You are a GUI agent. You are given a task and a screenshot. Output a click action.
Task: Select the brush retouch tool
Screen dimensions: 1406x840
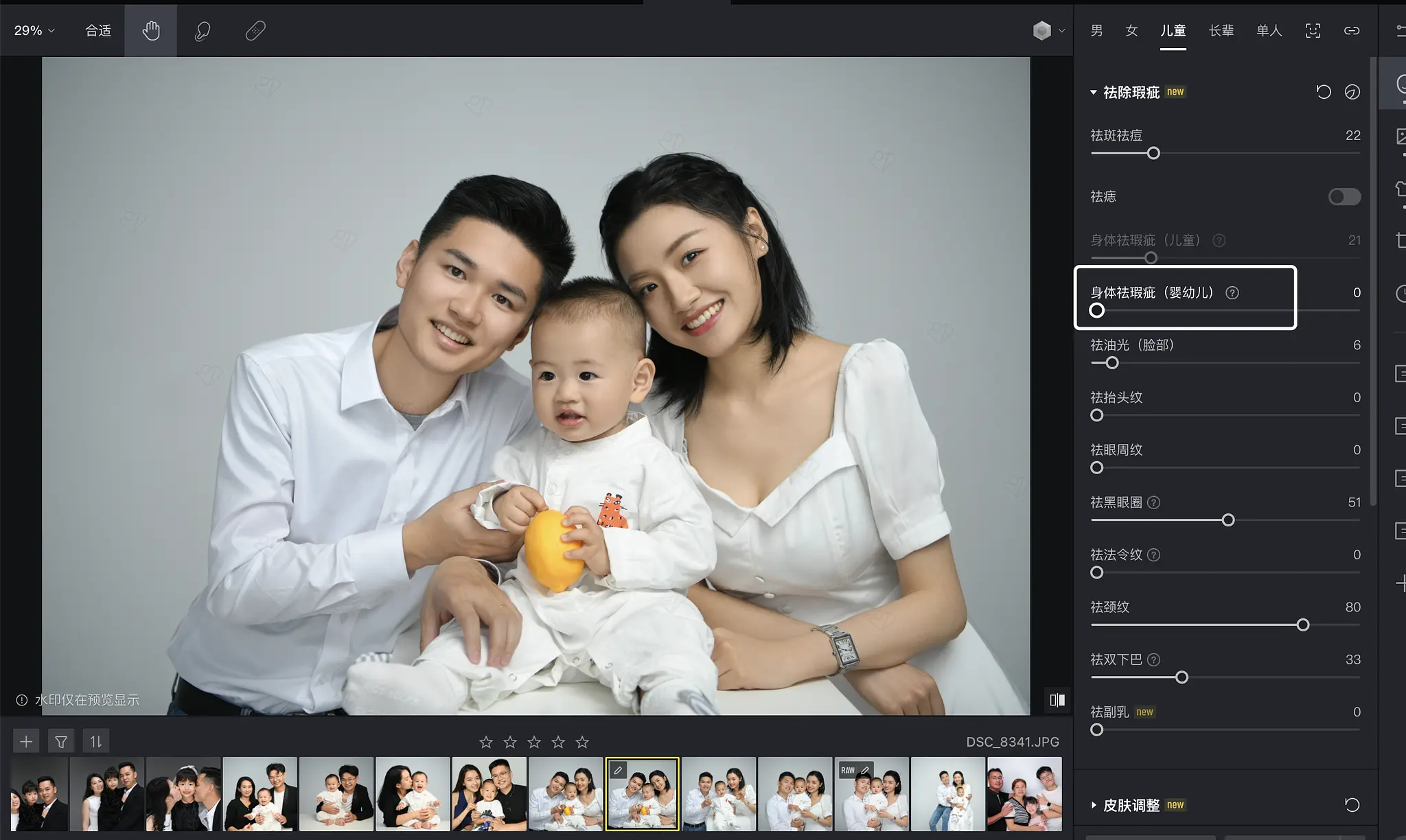point(203,30)
